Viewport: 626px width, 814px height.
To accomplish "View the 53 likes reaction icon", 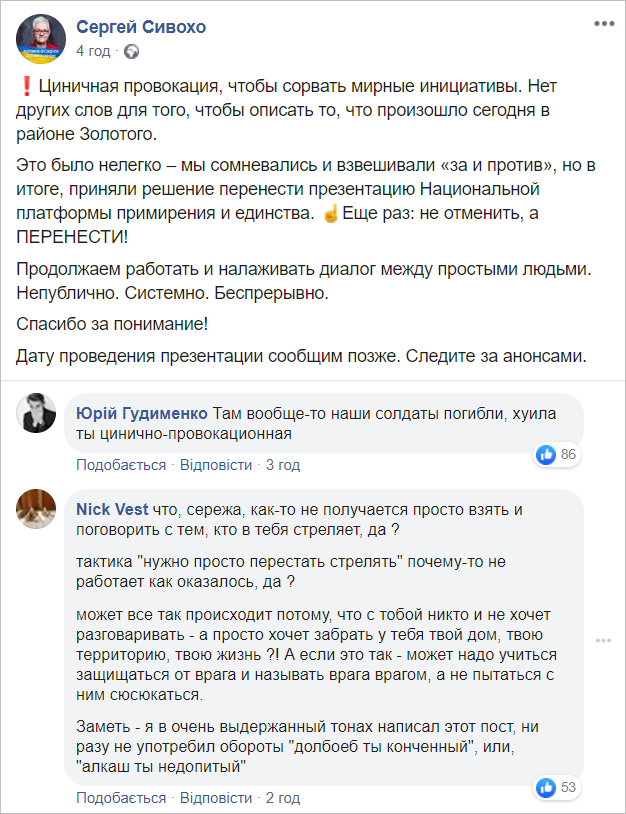I will (547, 787).
